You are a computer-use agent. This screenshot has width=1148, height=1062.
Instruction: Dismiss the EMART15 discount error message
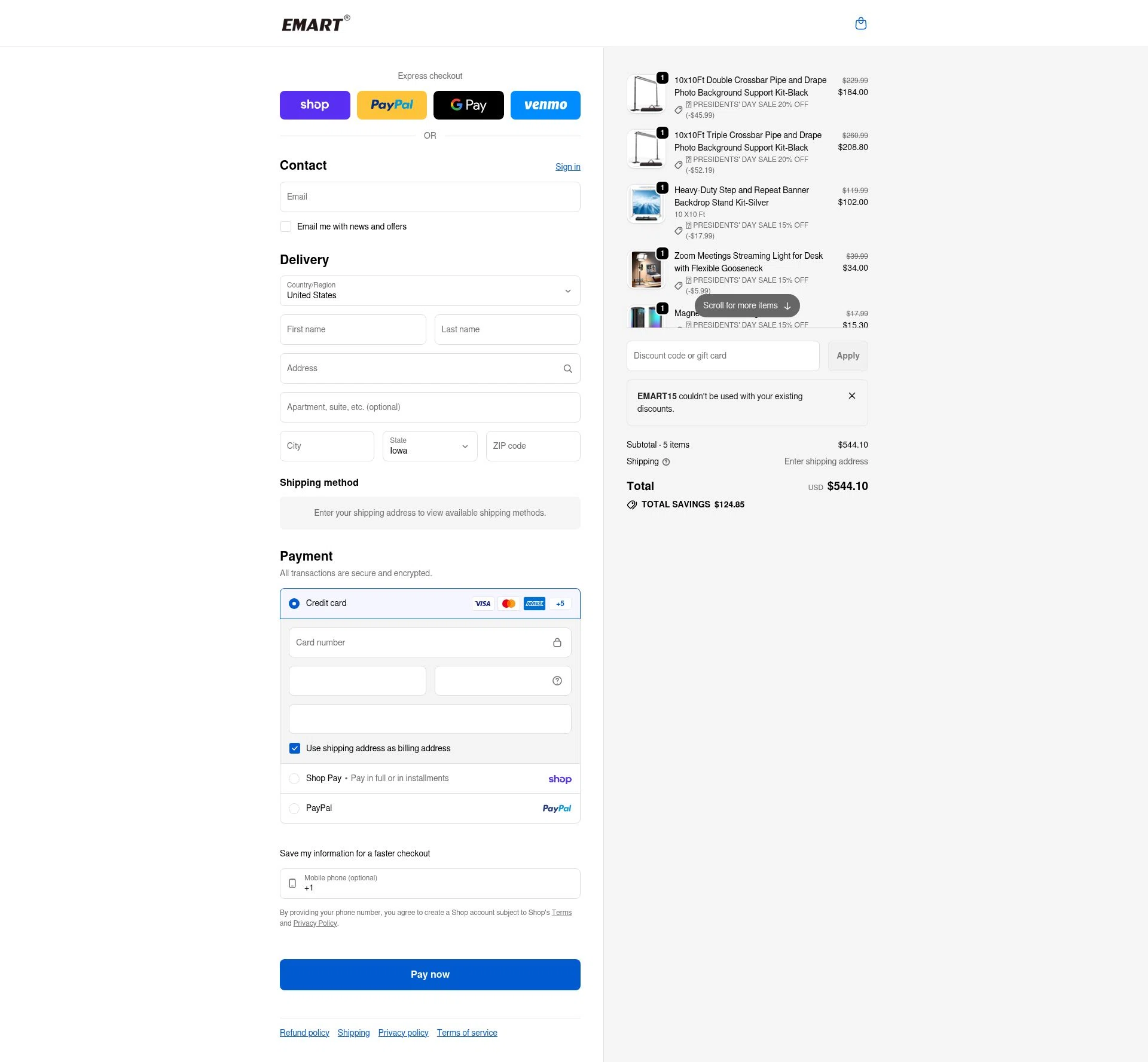click(852, 395)
